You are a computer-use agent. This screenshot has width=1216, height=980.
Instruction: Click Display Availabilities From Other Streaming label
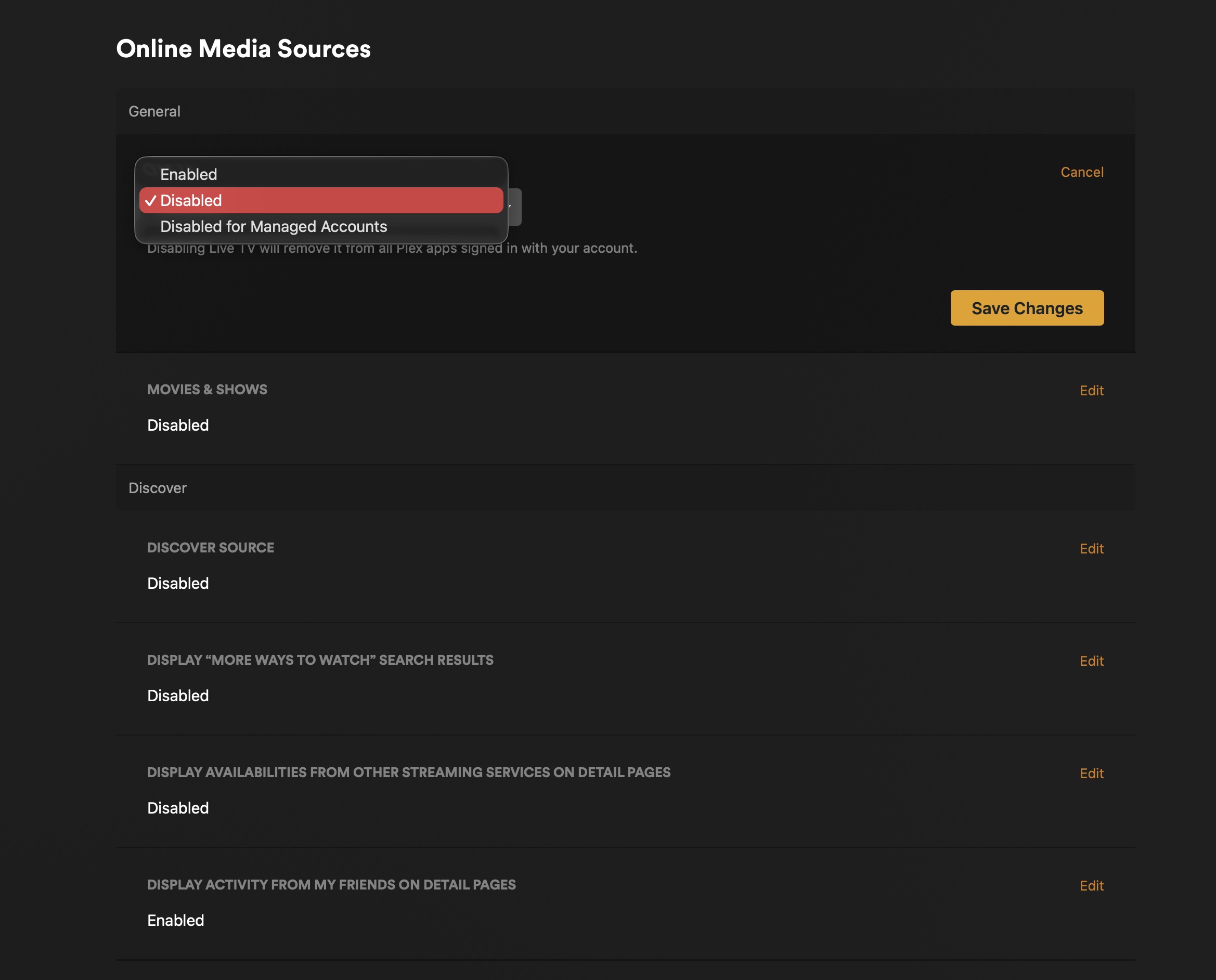click(x=409, y=772)
